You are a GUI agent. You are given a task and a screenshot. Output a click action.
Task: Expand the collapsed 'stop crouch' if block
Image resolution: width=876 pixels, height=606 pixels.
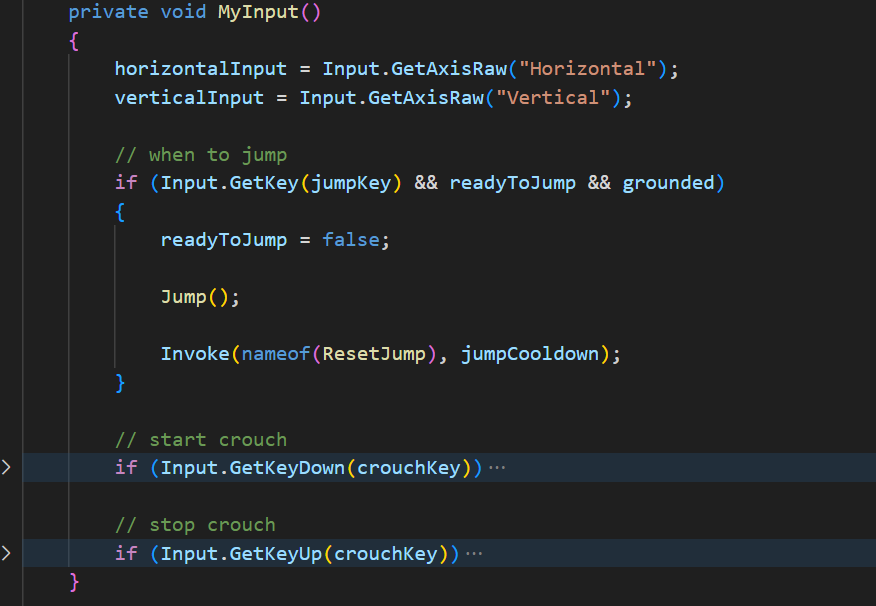pos(6,552)
